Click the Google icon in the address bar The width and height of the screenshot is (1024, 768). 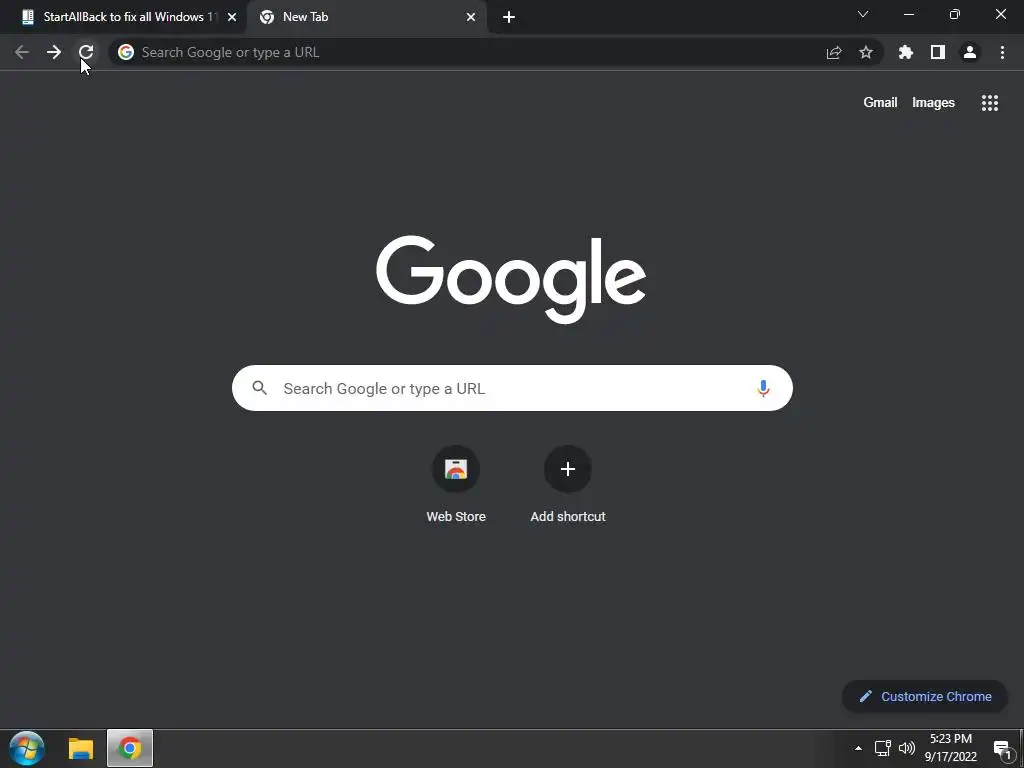point(126,52)
